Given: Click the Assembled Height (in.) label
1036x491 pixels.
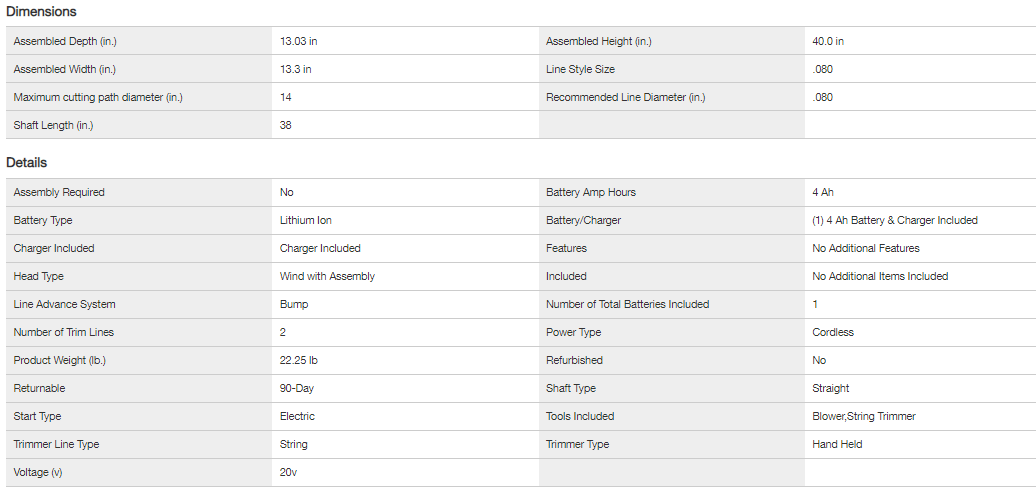Looking at the screenshot, I should 599,41.
